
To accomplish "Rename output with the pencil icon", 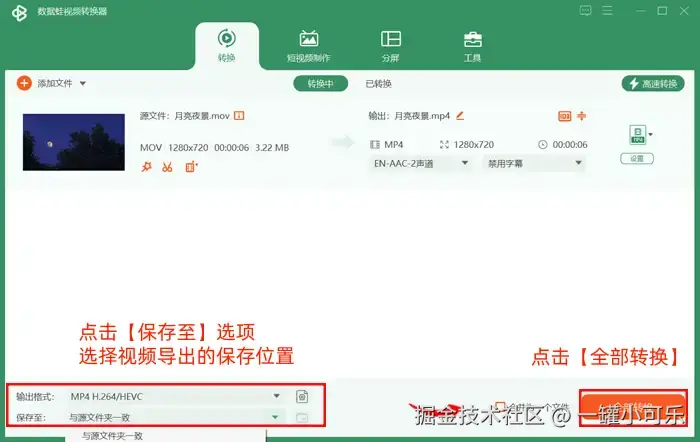I will pos(460,116).
